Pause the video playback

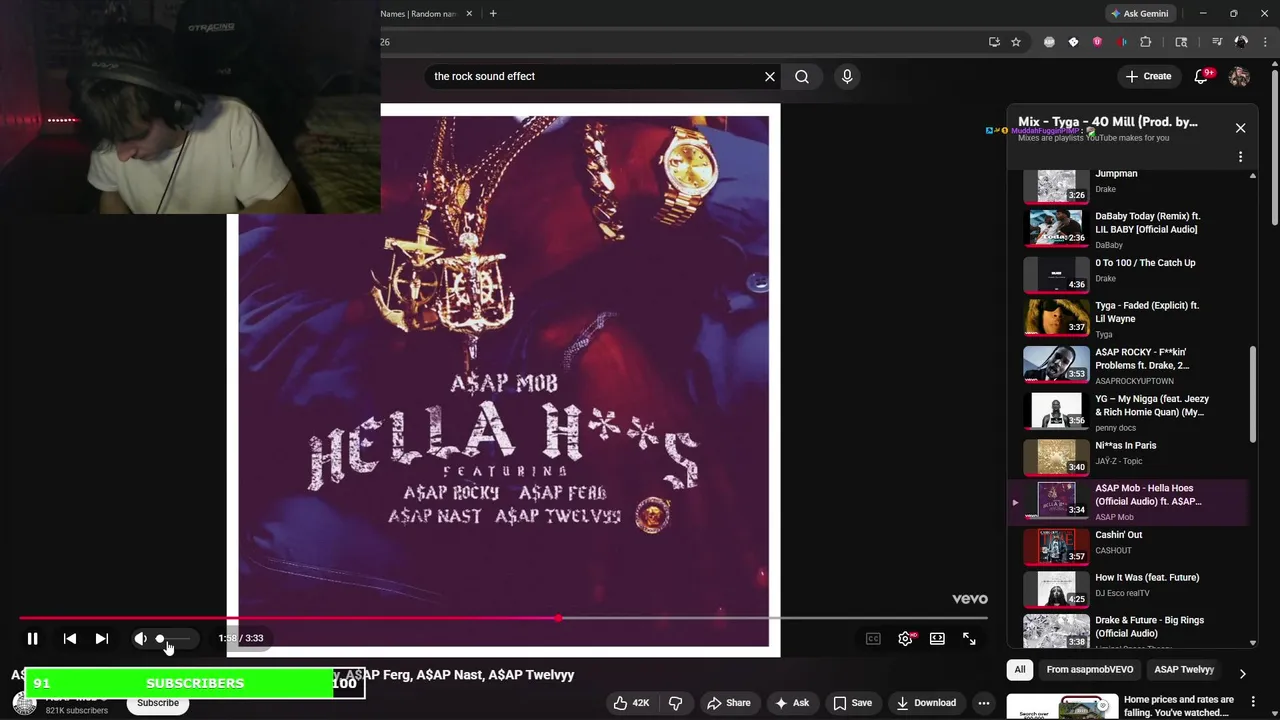tap(32, 638)
